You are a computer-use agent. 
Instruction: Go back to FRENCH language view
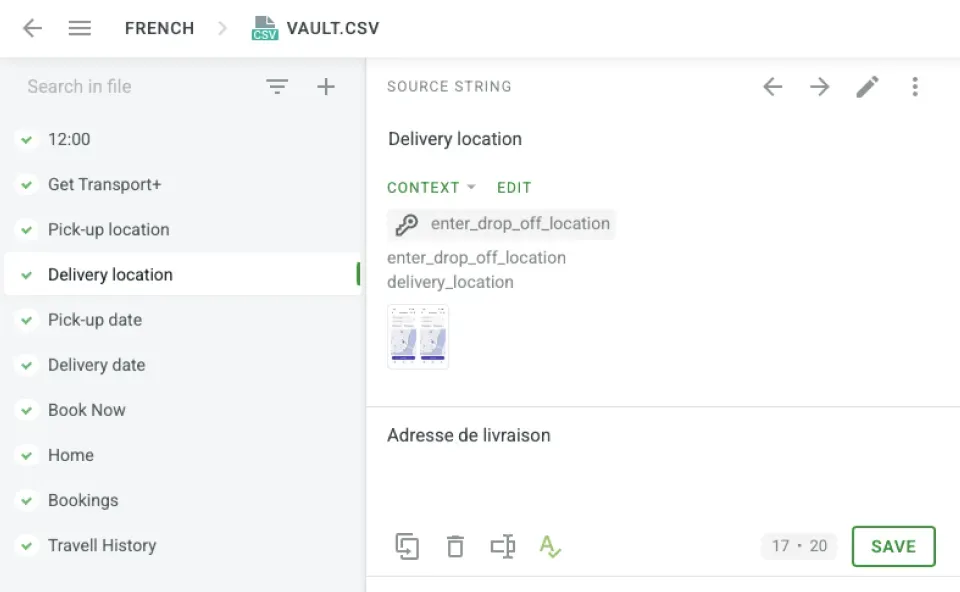(159, 28)
